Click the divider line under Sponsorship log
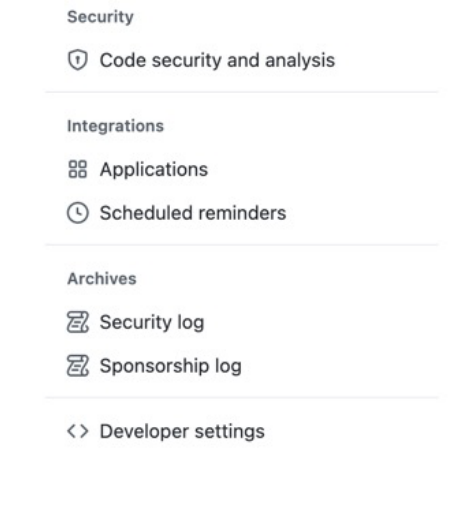 242,397
